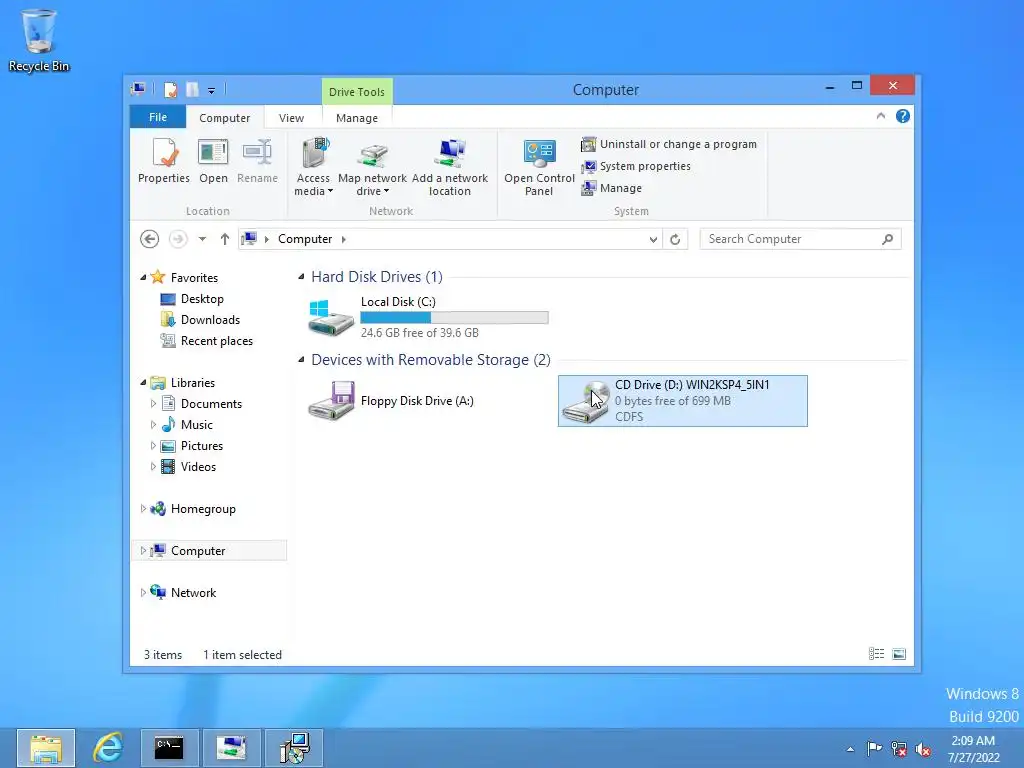Viewport: 1024px width, 768px height.
Task: Select Downloads in Favorites
Action: coord(210,319)
